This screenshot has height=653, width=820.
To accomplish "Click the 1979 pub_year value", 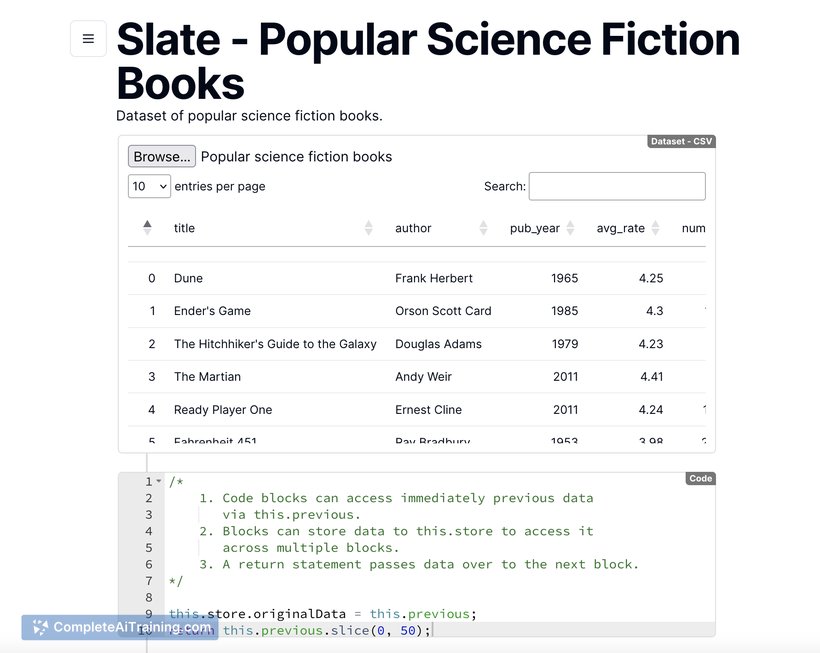I will [x=565, y=344].
